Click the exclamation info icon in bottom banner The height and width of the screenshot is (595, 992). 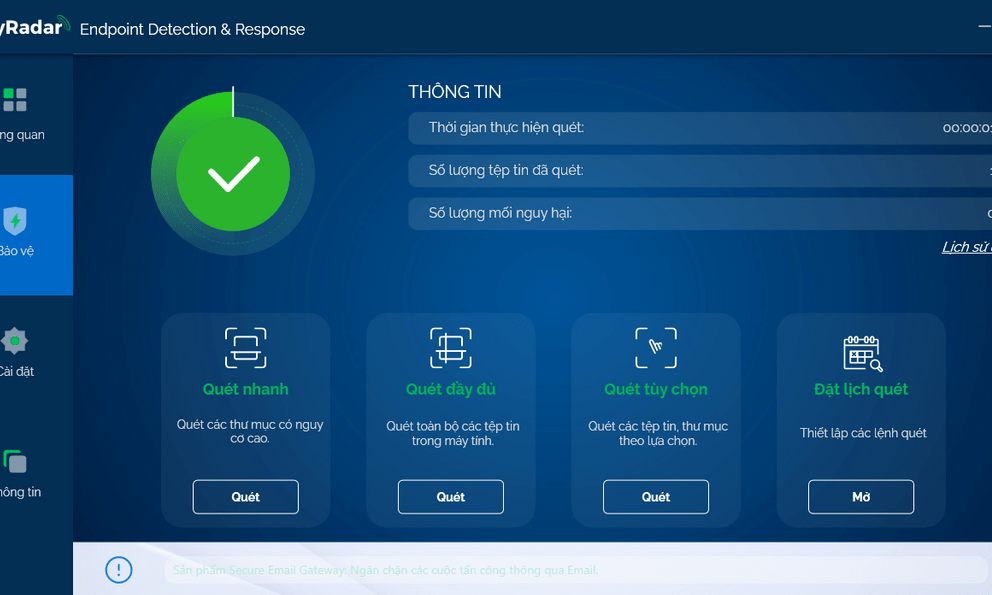tap(118, 569)
